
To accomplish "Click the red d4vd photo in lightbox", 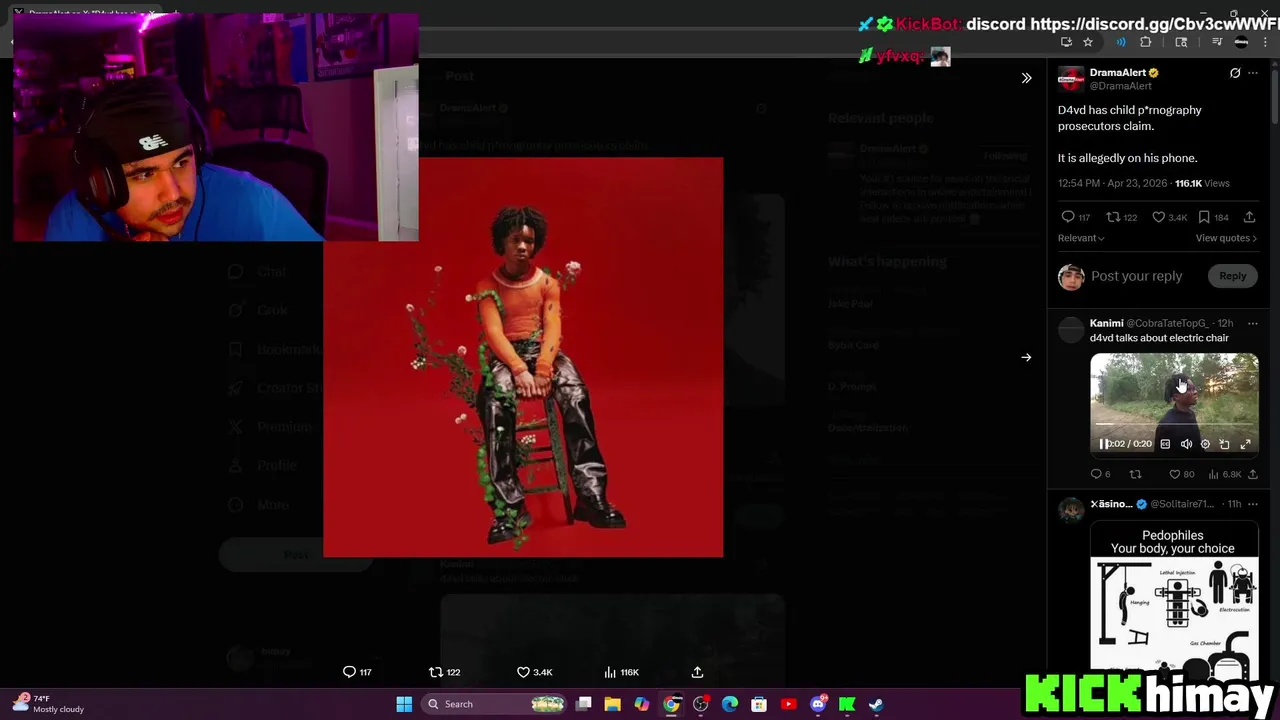I will click(523, 357).
